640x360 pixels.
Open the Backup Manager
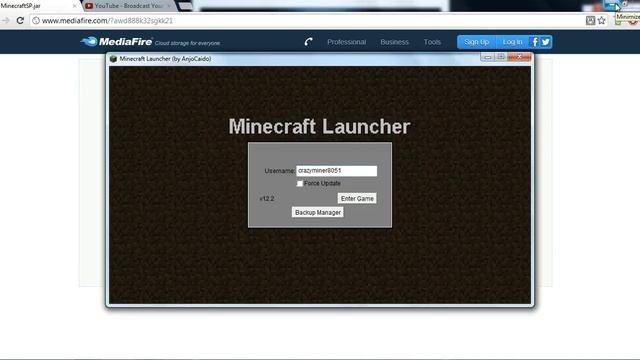[318, 213]
